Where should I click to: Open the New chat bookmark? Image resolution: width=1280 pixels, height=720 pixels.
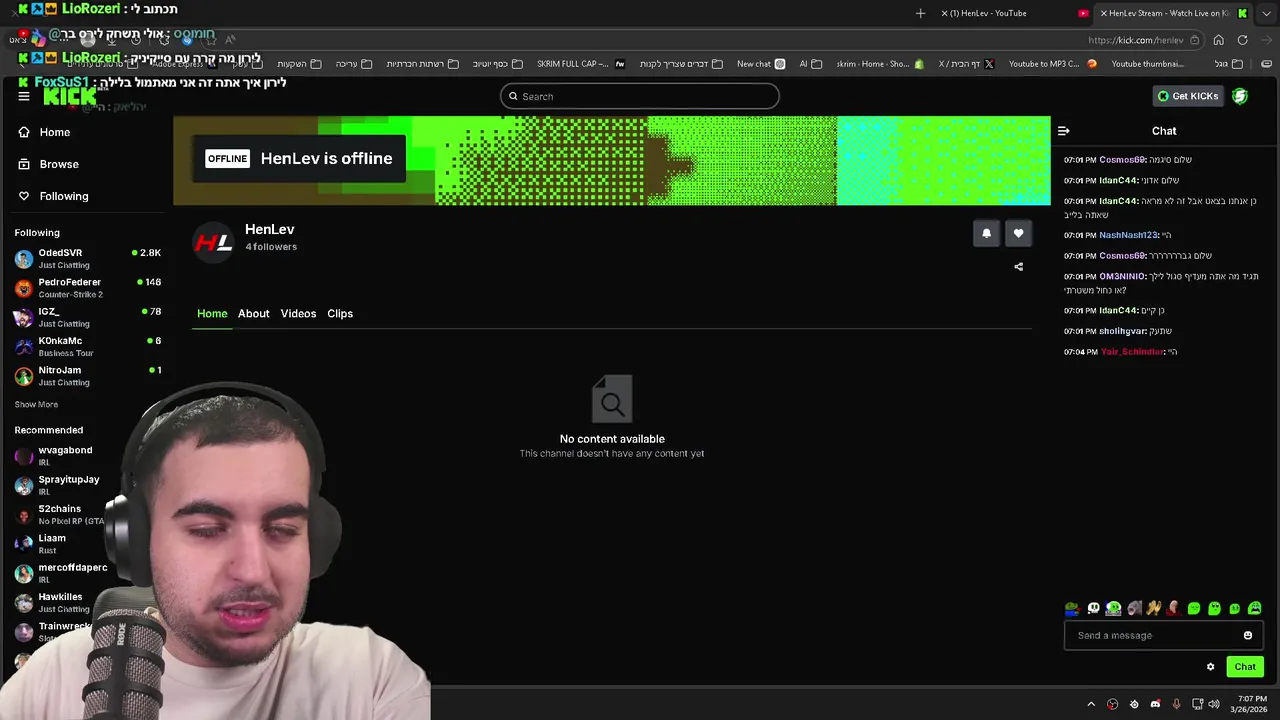(761, 64)
